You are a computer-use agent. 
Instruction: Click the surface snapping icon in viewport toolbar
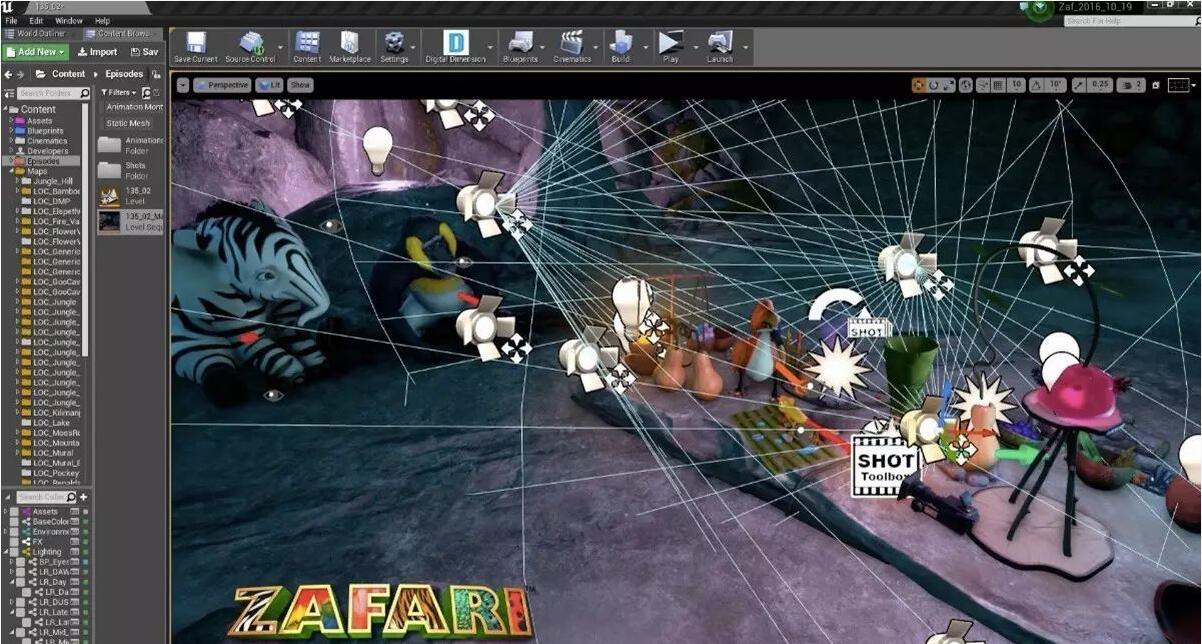pos(983,85)
